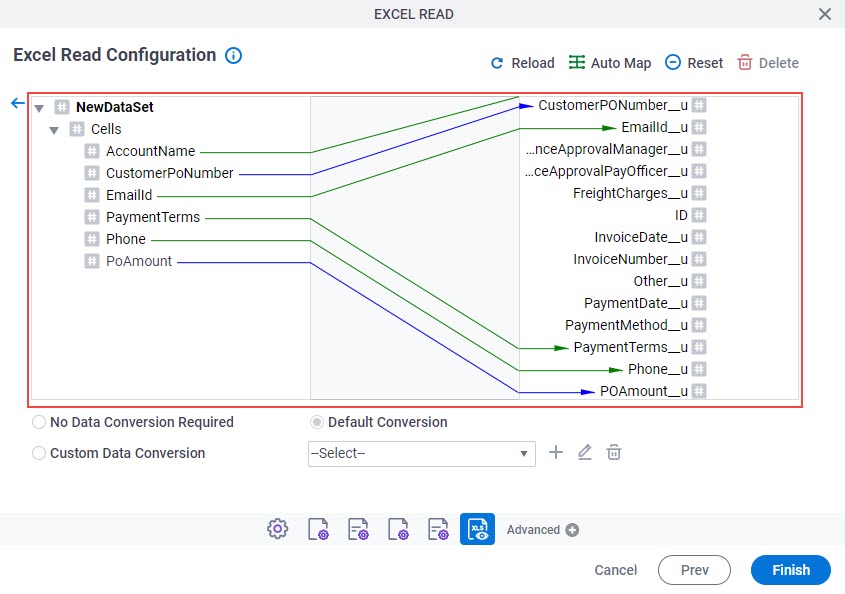The width and height of the screenshot is (845, 594).
Task: Click the CustomerPoNumber field icon
Action: 92,173
